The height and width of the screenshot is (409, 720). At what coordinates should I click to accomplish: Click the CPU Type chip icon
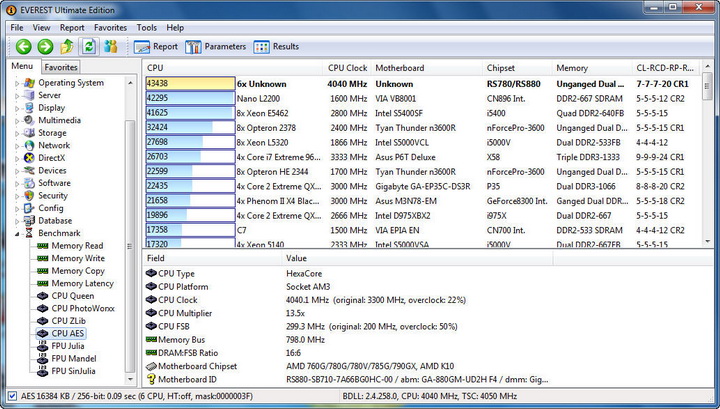152,273
